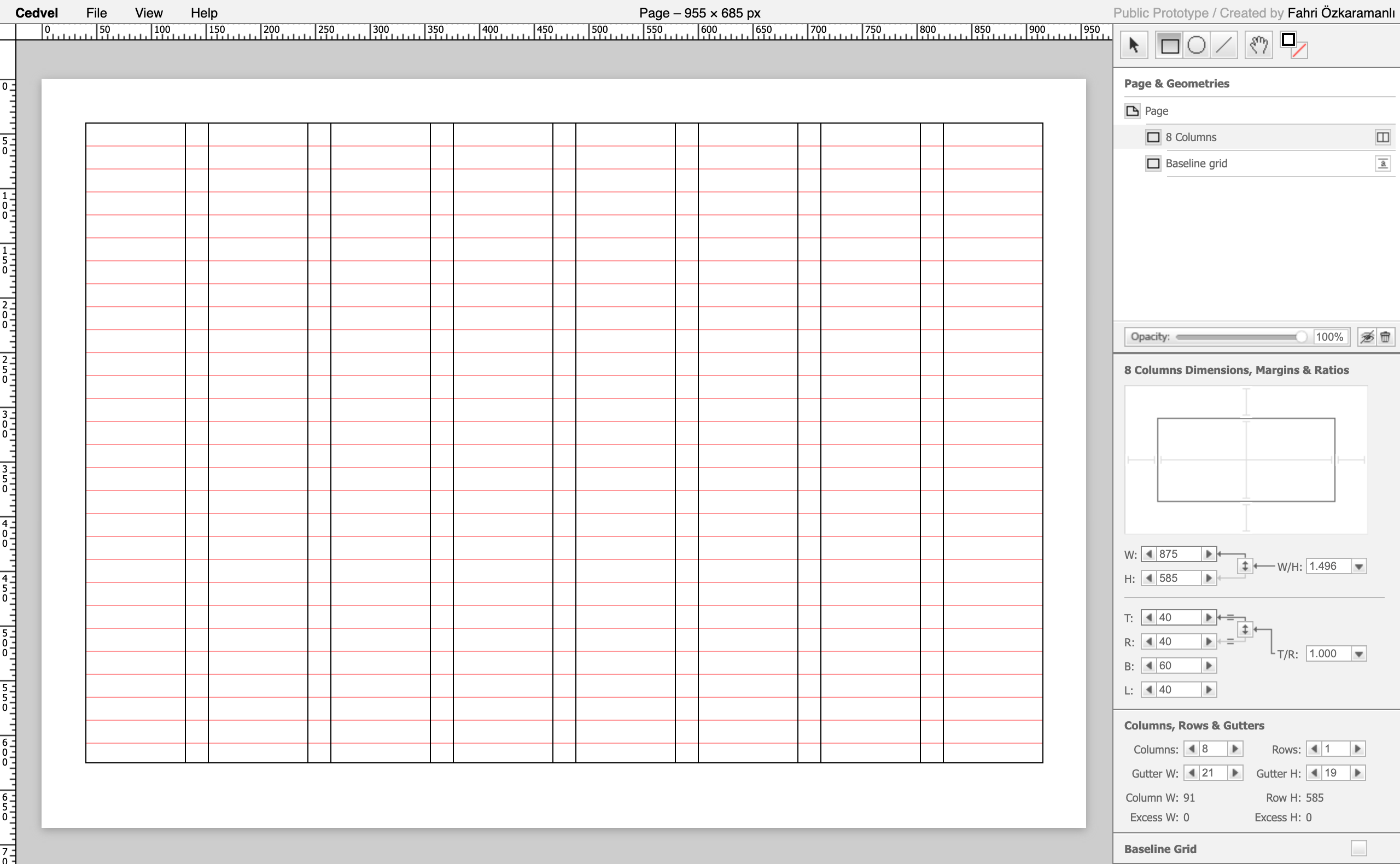
Task: Select the Line drawing tool
Action: pyautogui.click(x=1223, y=45)
